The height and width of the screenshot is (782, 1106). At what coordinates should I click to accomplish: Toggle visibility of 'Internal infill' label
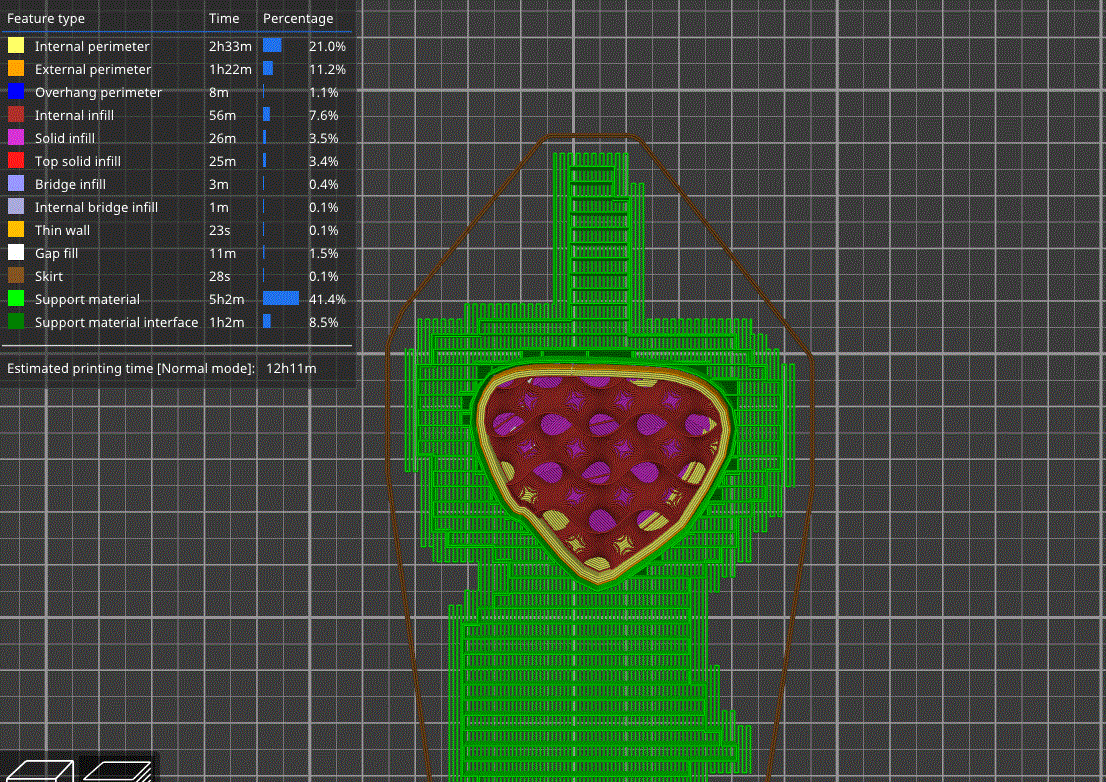click(x=74, y=115)
